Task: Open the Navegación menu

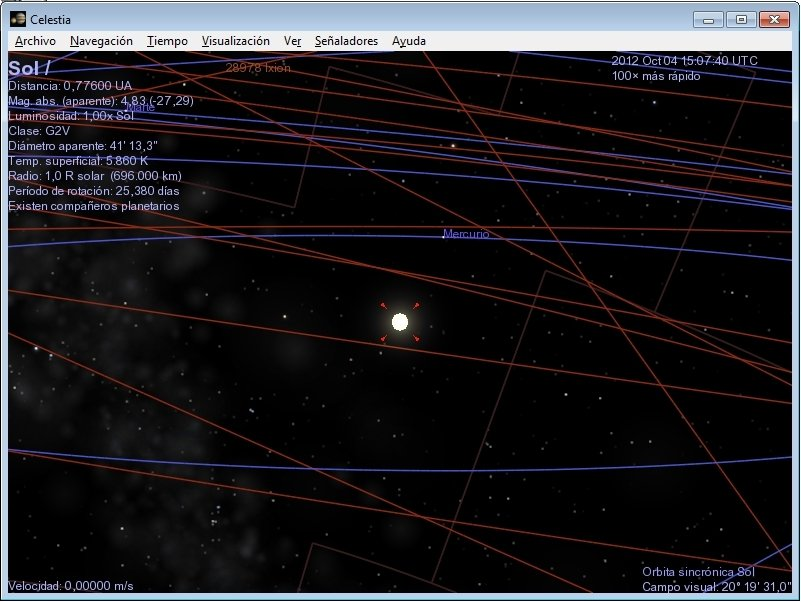Action: (101, 41)
